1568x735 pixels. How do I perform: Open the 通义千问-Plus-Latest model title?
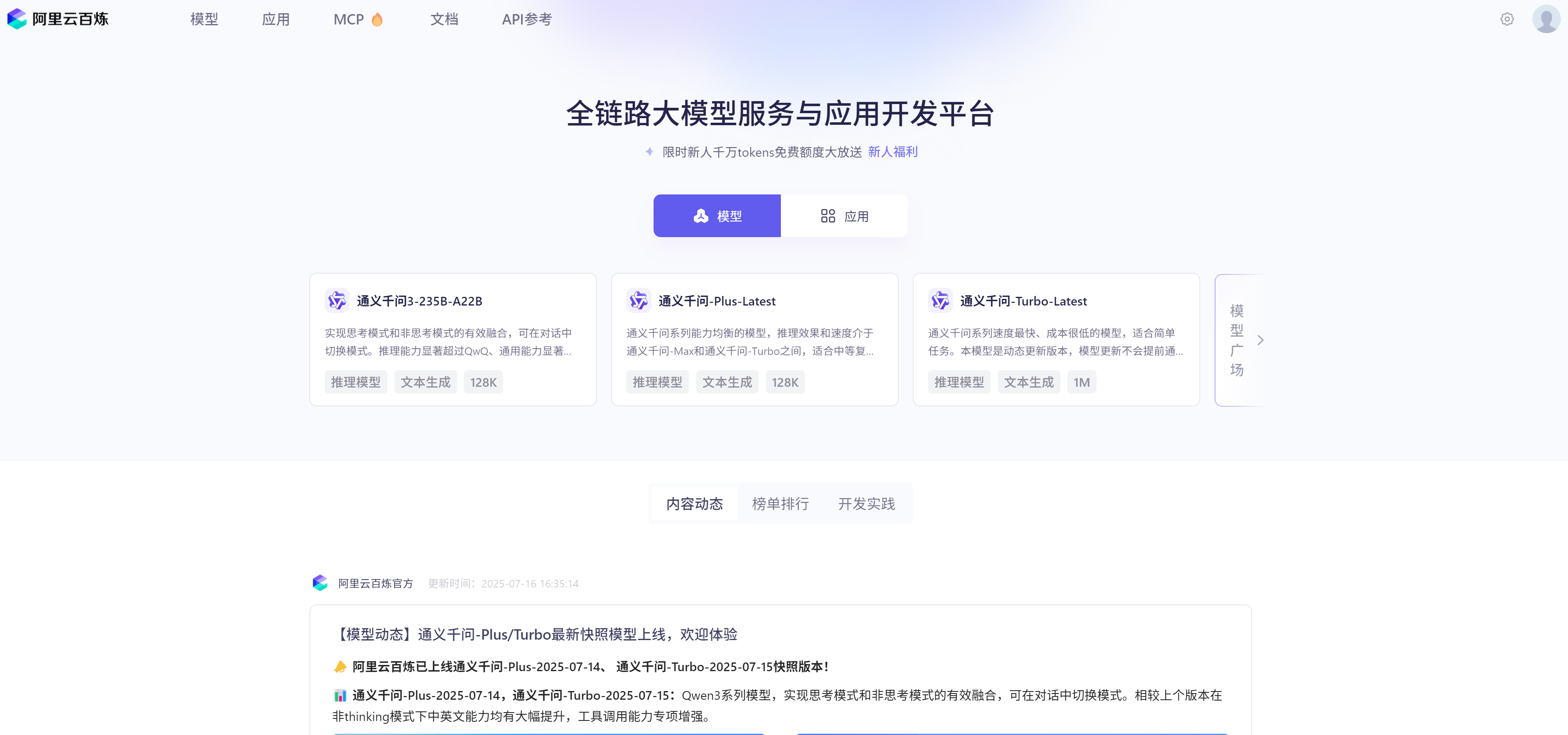[x=717, y=301]
